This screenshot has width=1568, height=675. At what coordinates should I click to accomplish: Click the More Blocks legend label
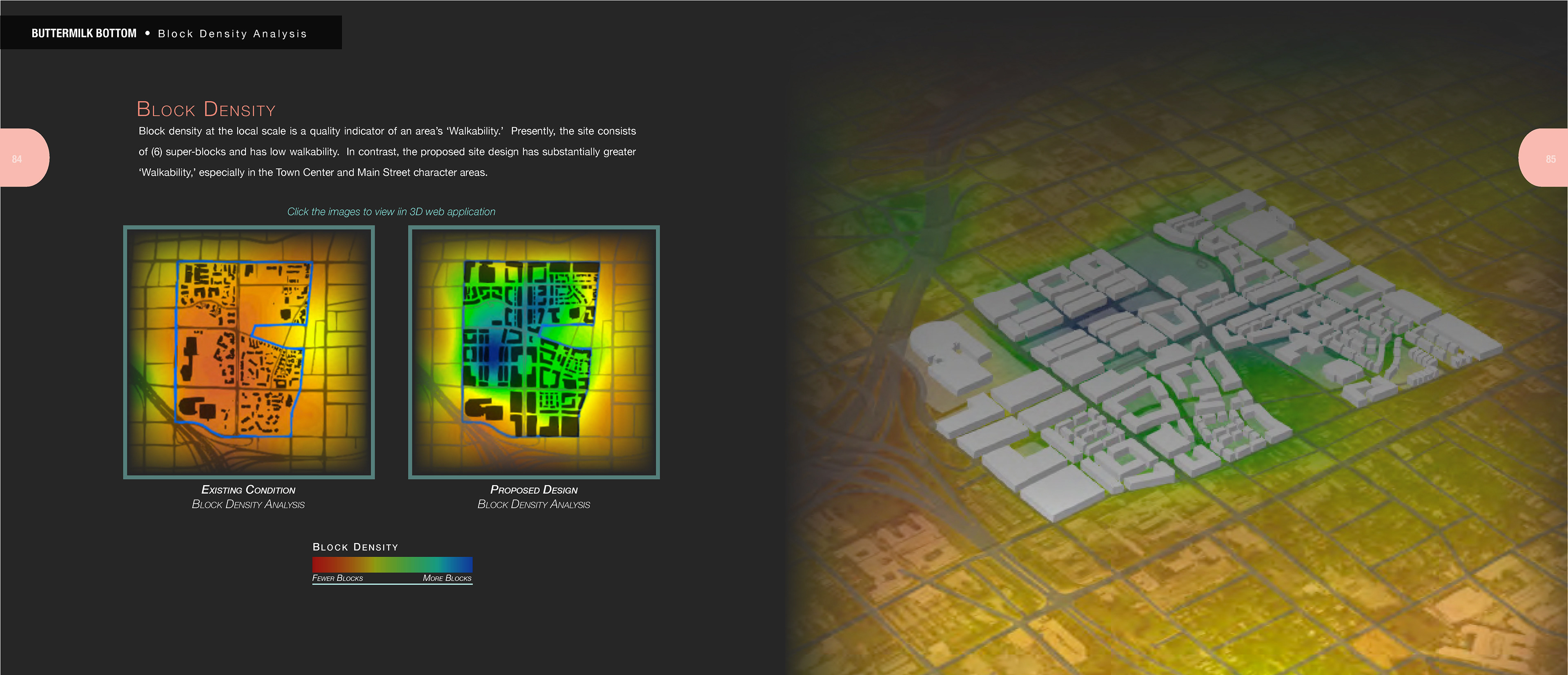pyautogui.click(x=447, y=578)
